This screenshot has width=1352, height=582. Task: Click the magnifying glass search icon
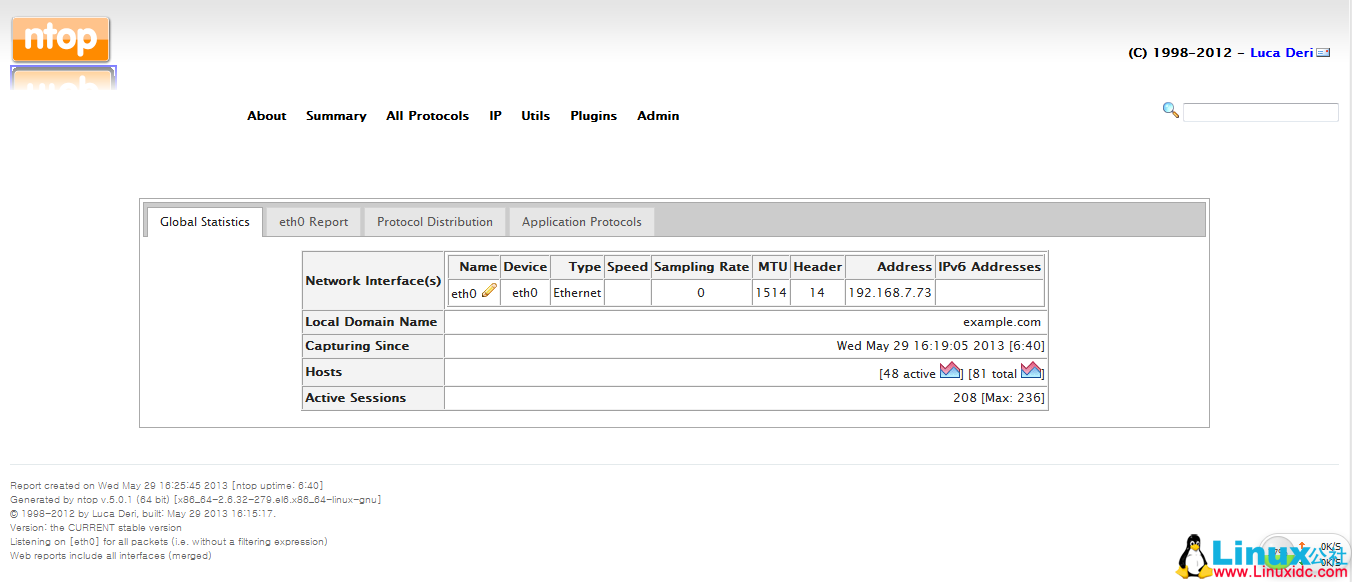pyautogui.click(x=1170, y=110)
